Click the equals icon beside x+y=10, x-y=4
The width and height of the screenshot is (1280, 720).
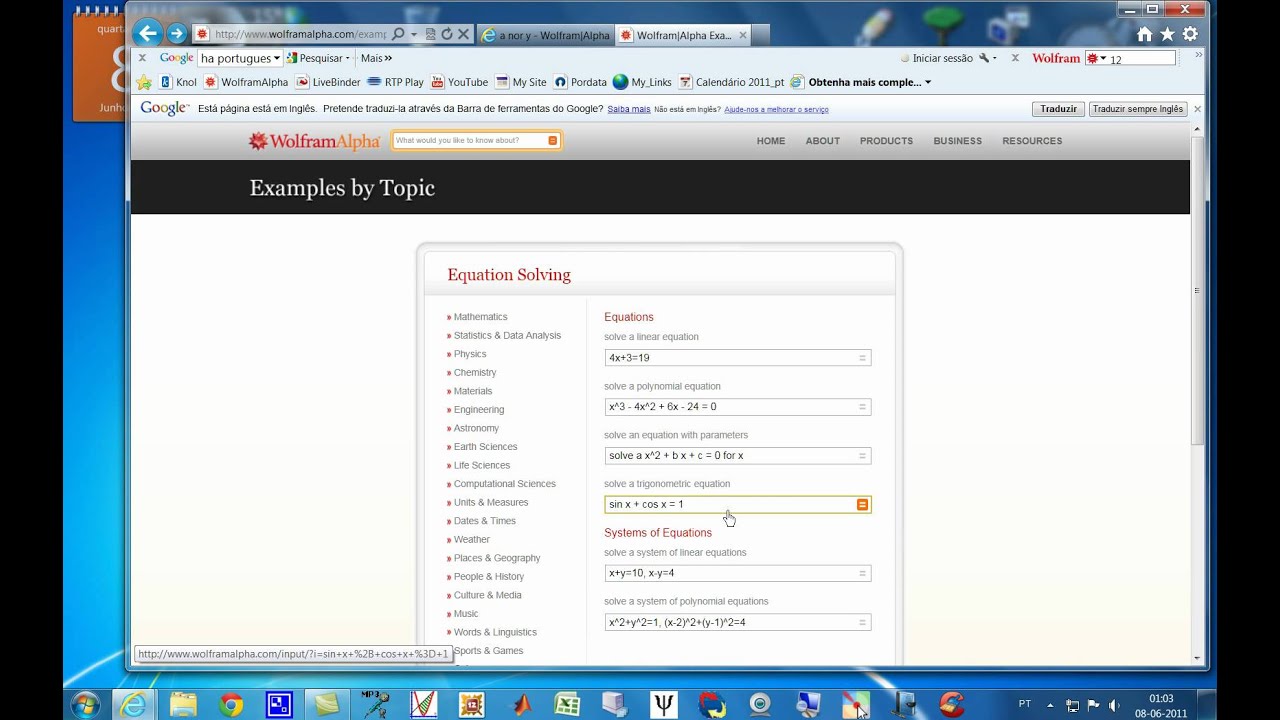click(862, 574)
